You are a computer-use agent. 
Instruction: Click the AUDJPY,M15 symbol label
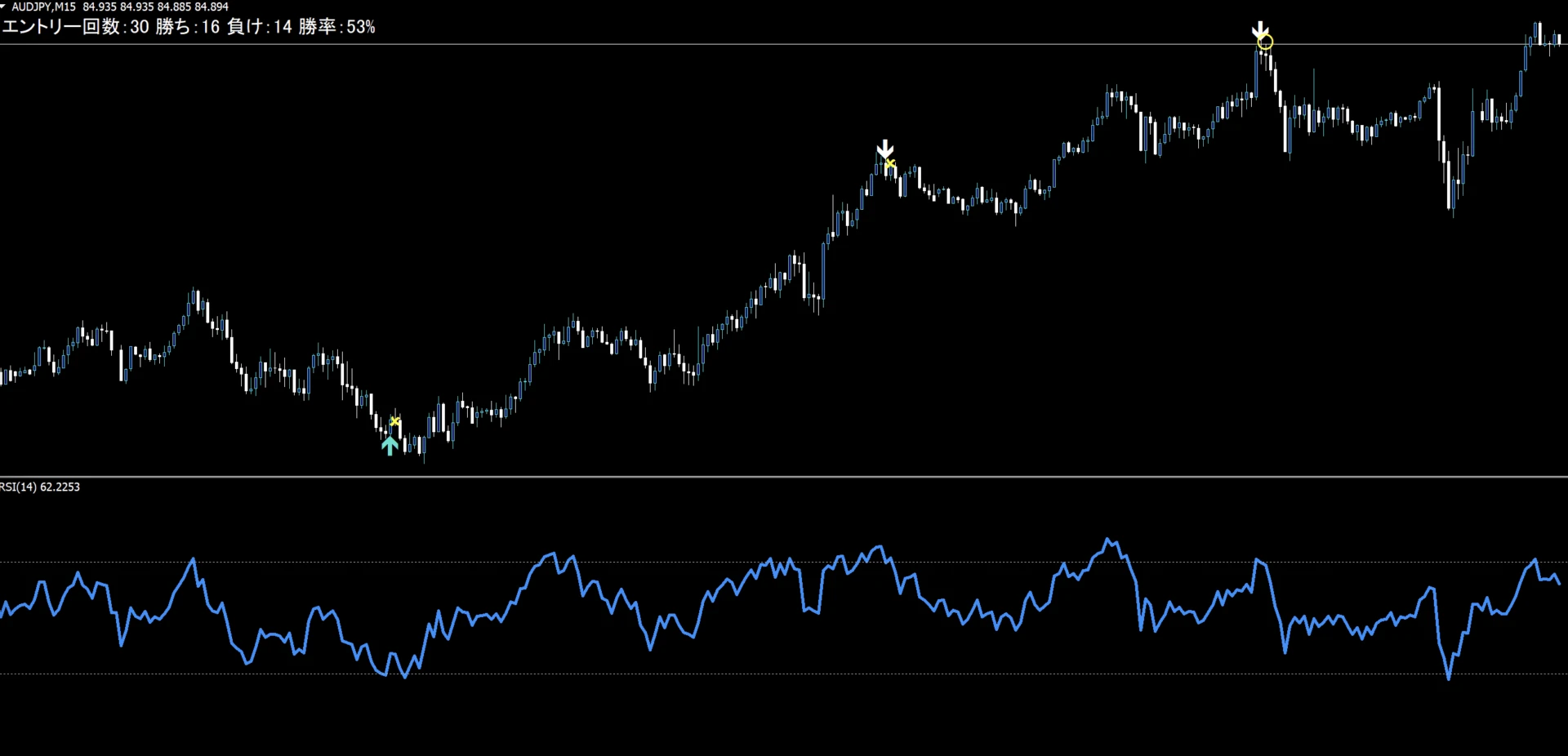tap(43, 7)
